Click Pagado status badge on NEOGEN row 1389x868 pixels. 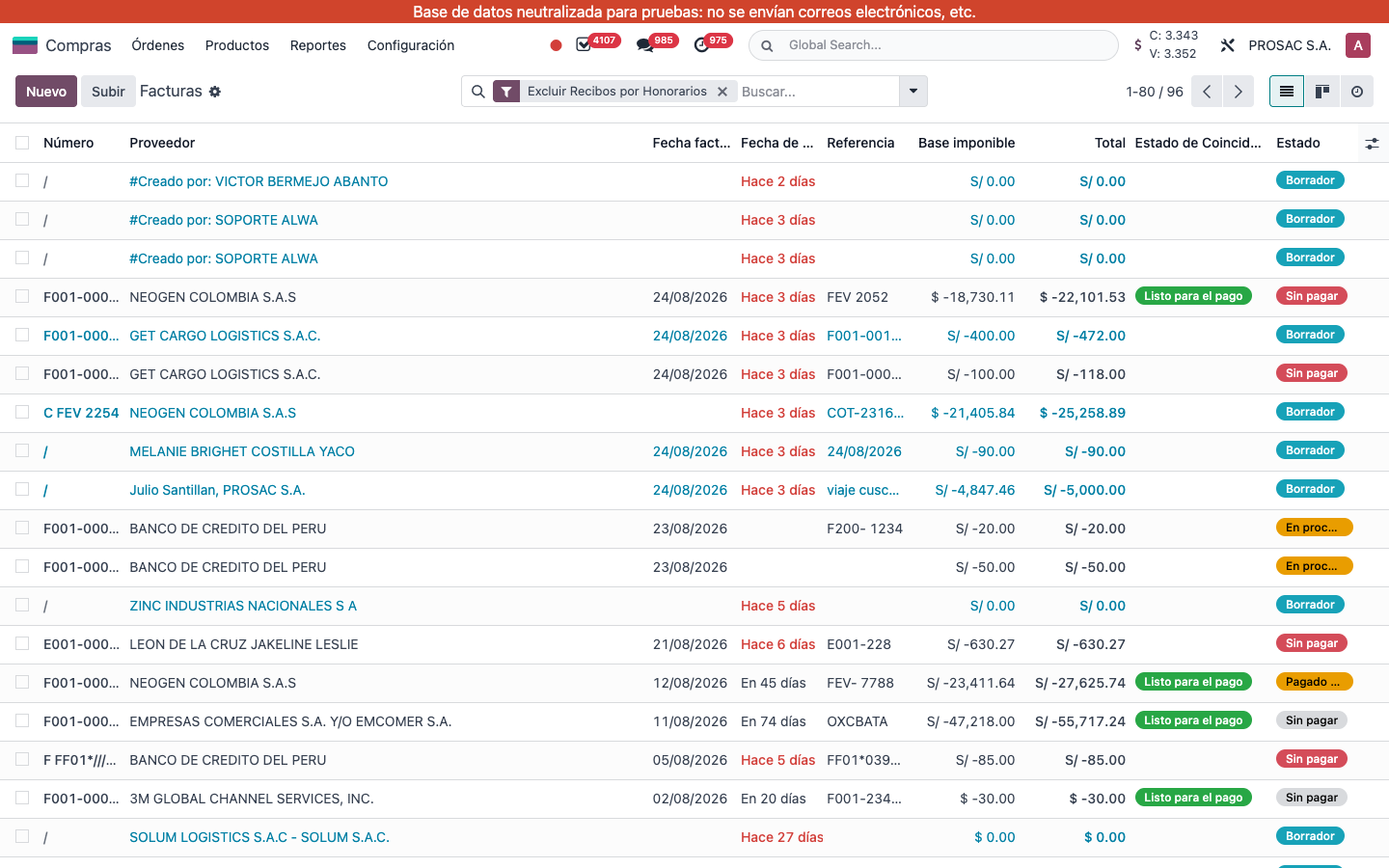[1314, 682]
